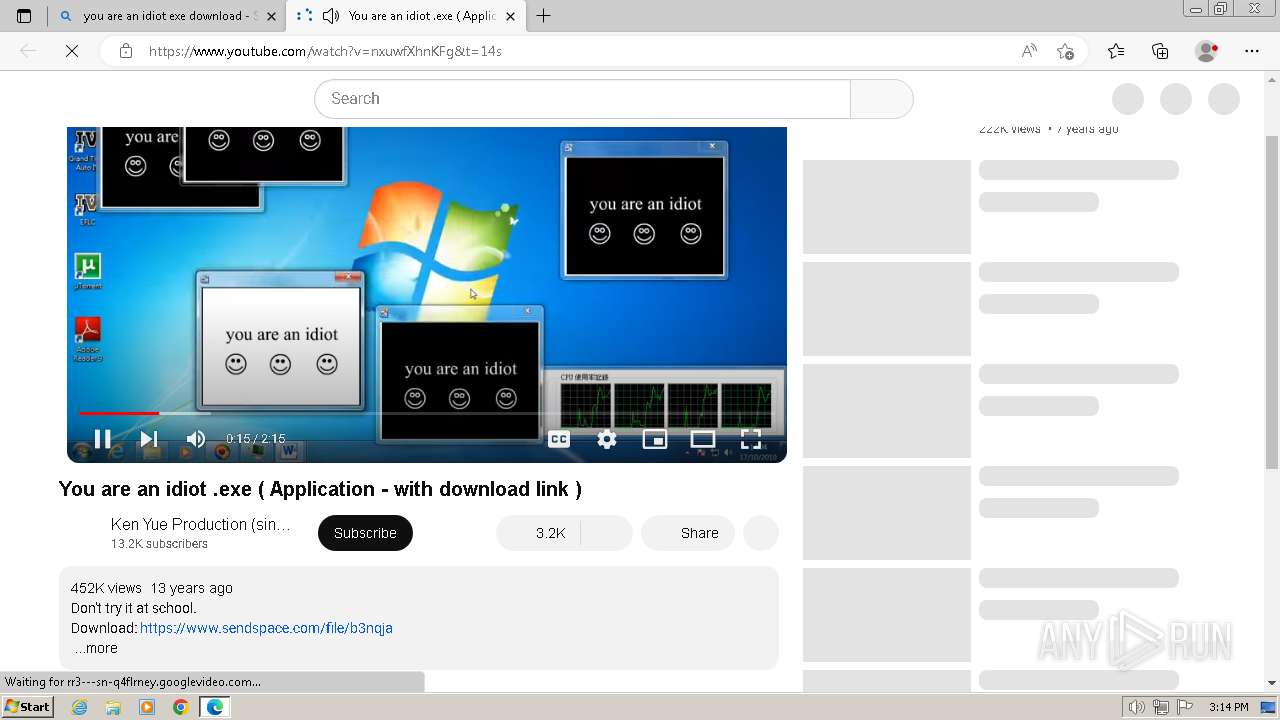
Task: Click the YouTube search submit button
Action: [881, 98]
